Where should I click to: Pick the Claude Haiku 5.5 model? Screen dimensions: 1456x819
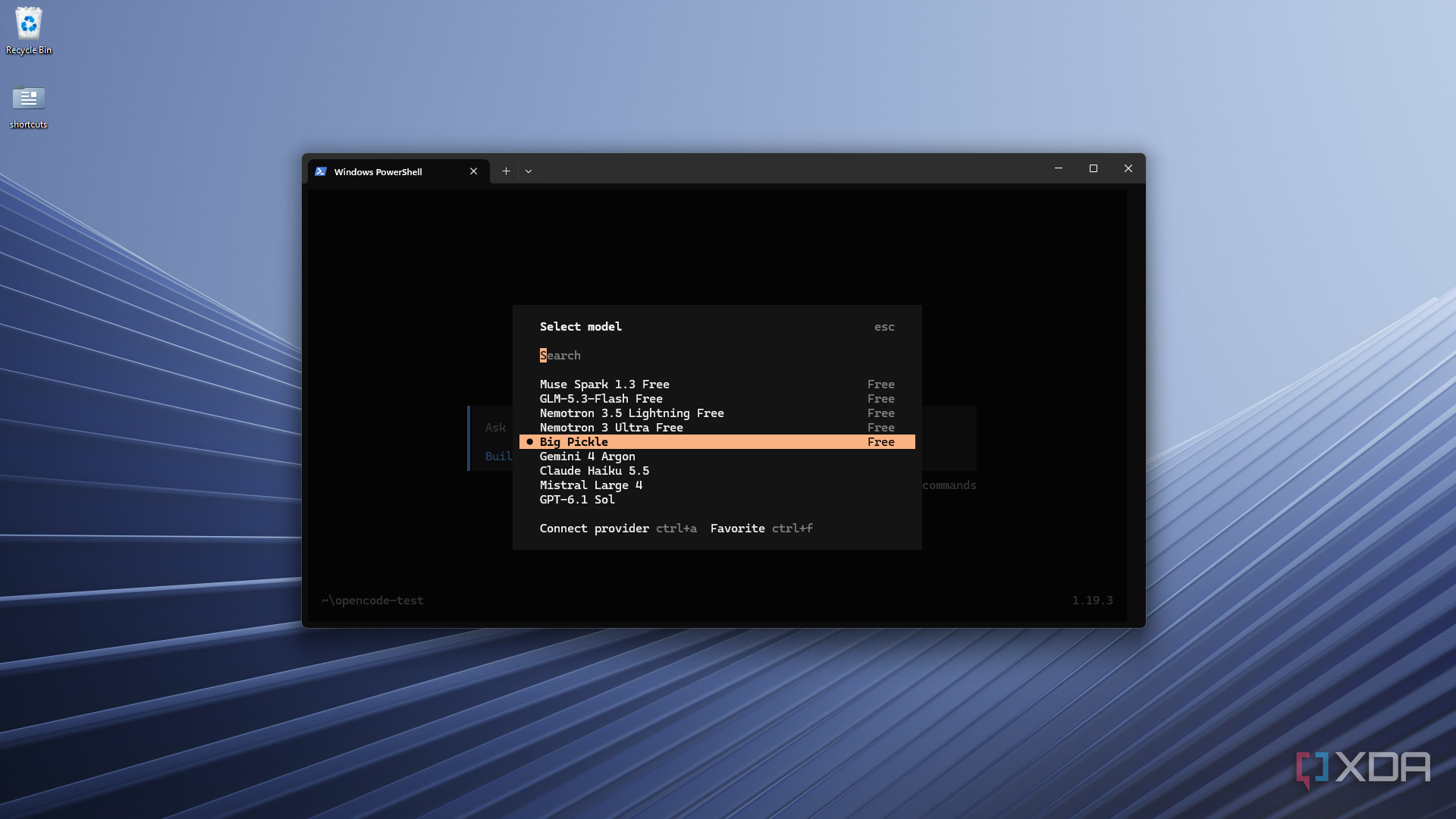click(x=717, y=471)
